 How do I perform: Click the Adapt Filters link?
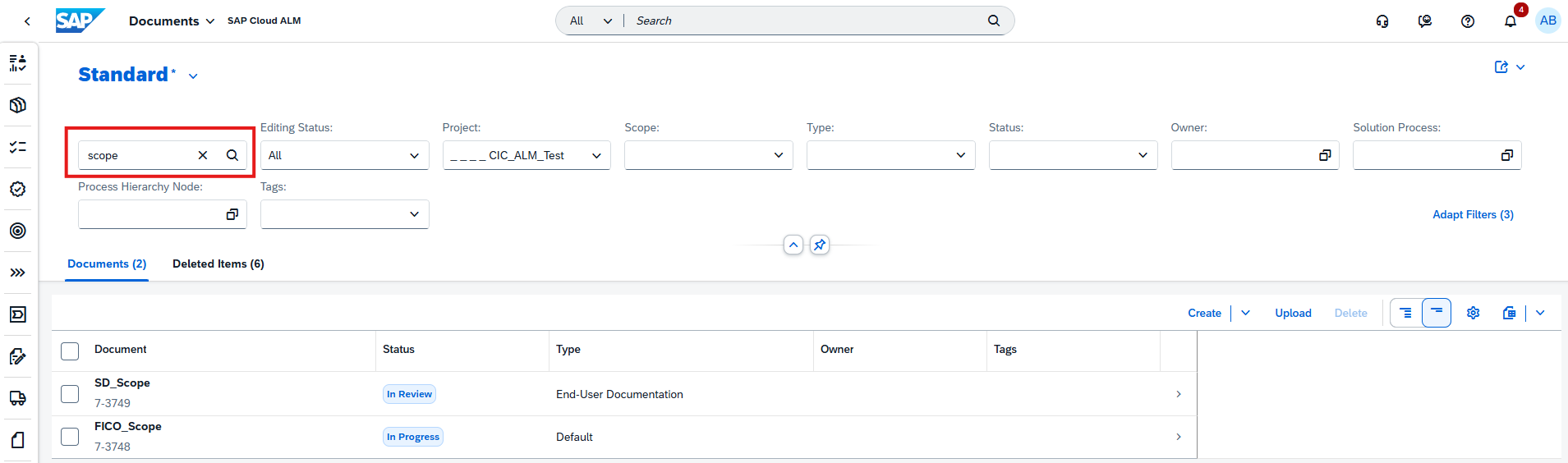(1472, 214)
